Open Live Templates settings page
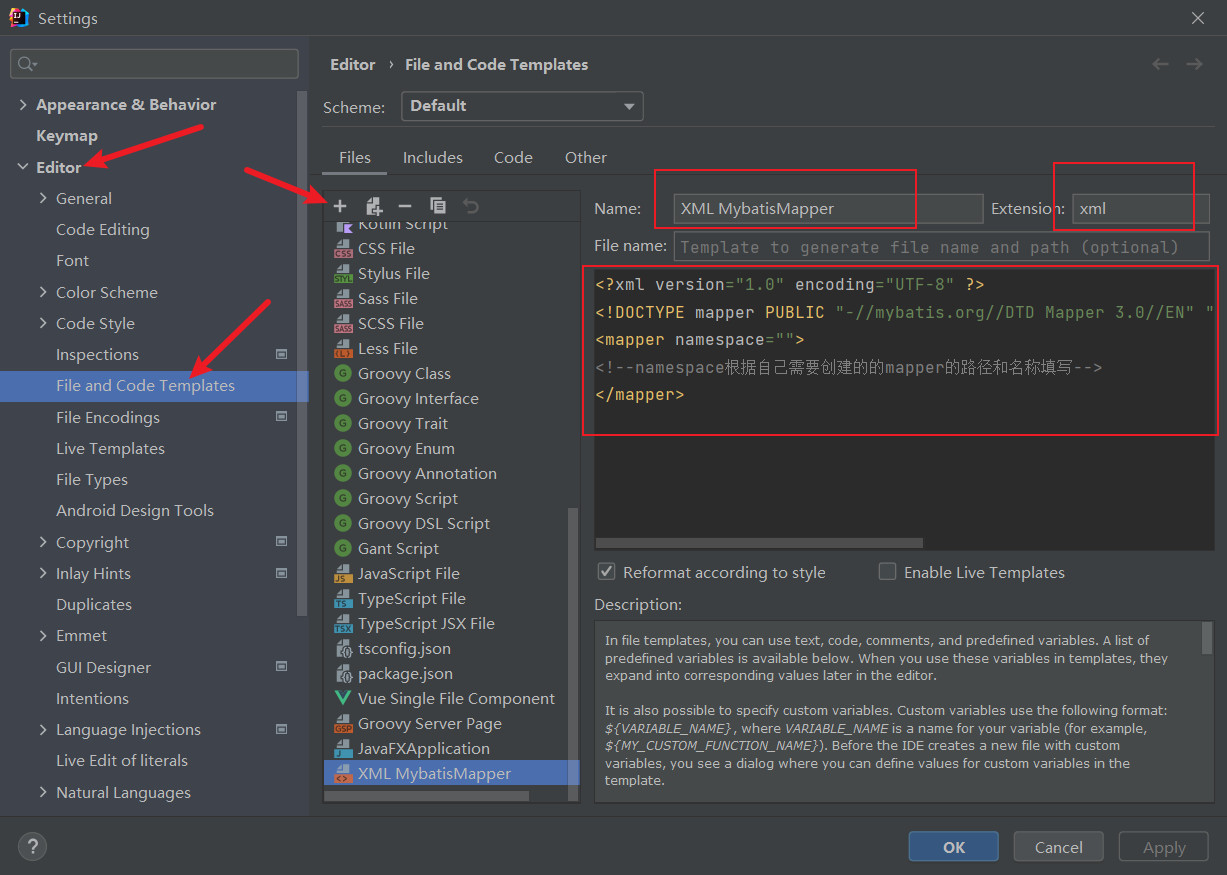The image size is (1227, 875). (x=110, y=449)
